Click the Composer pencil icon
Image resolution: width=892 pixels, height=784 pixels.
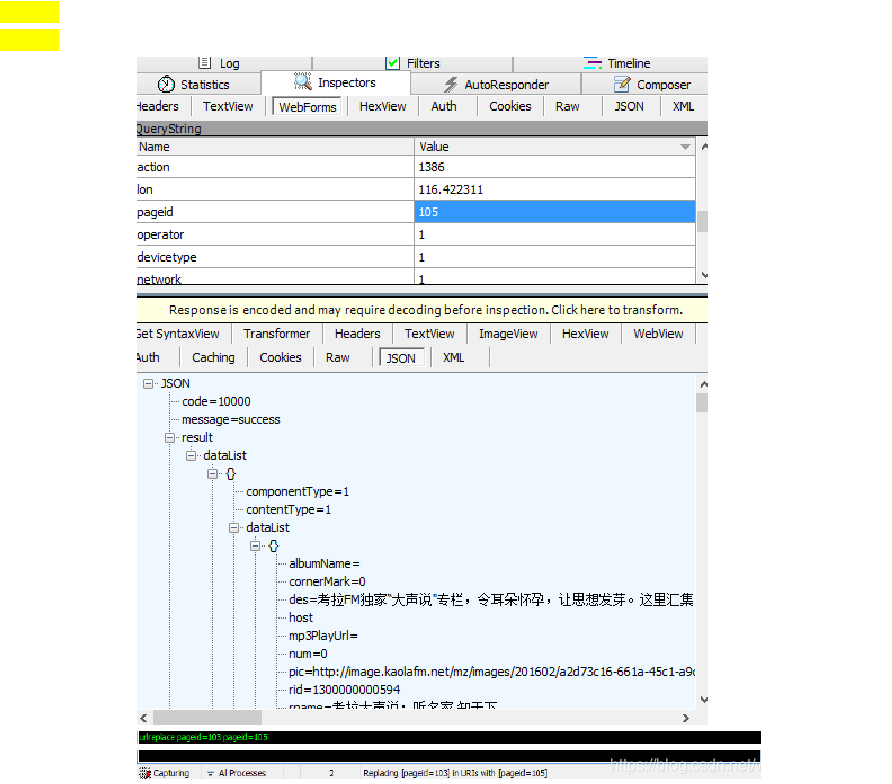point(622,84)
